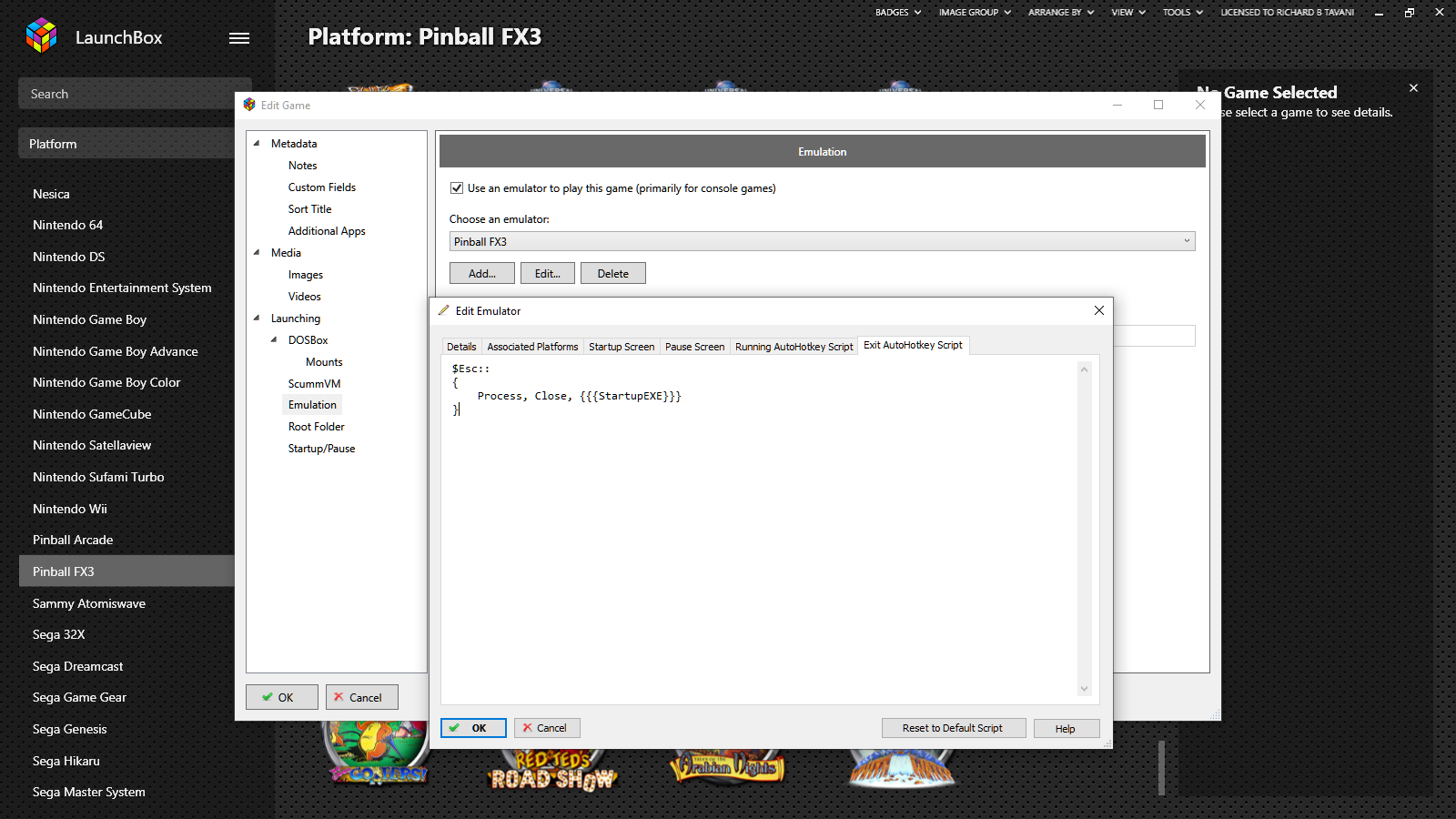Click the Help button
The image size is (1456, 819).
coord(1066,728)
